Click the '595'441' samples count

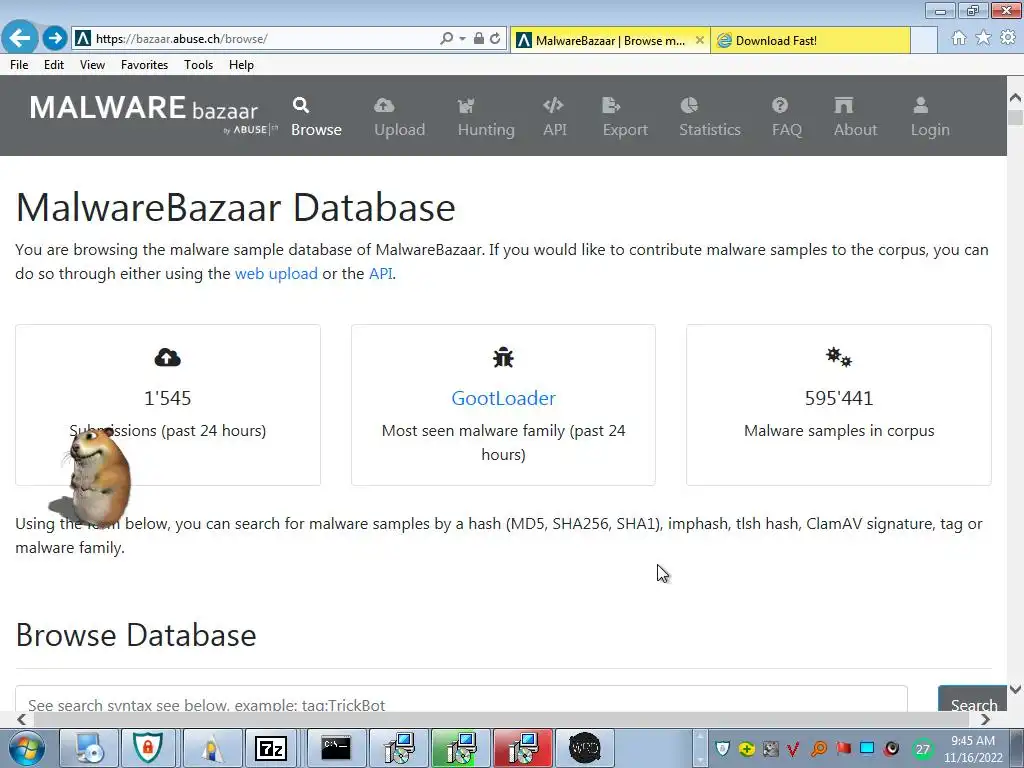click(x=839, y=398)
